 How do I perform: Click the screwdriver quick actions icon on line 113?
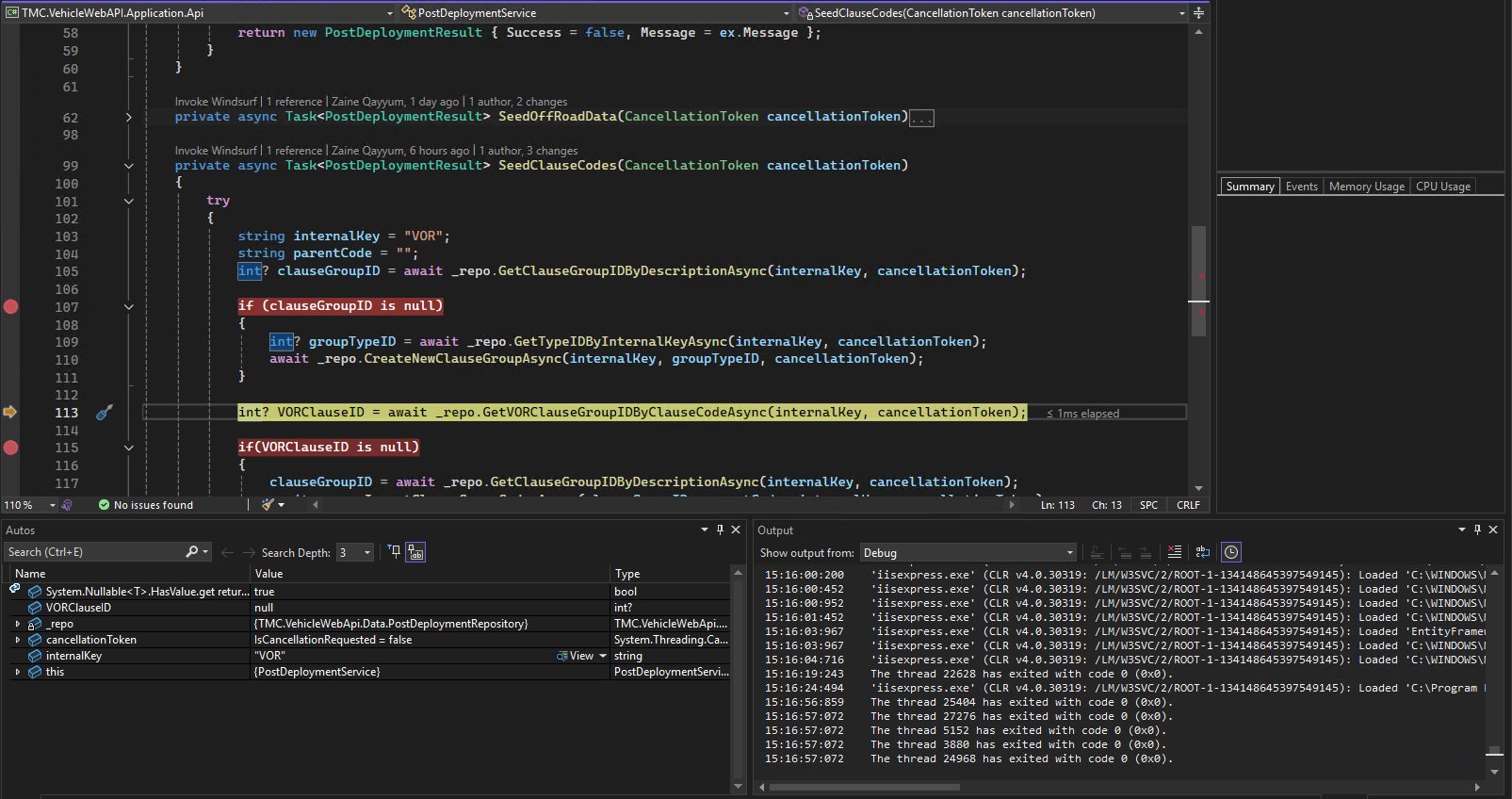click(x=105, y=412)
